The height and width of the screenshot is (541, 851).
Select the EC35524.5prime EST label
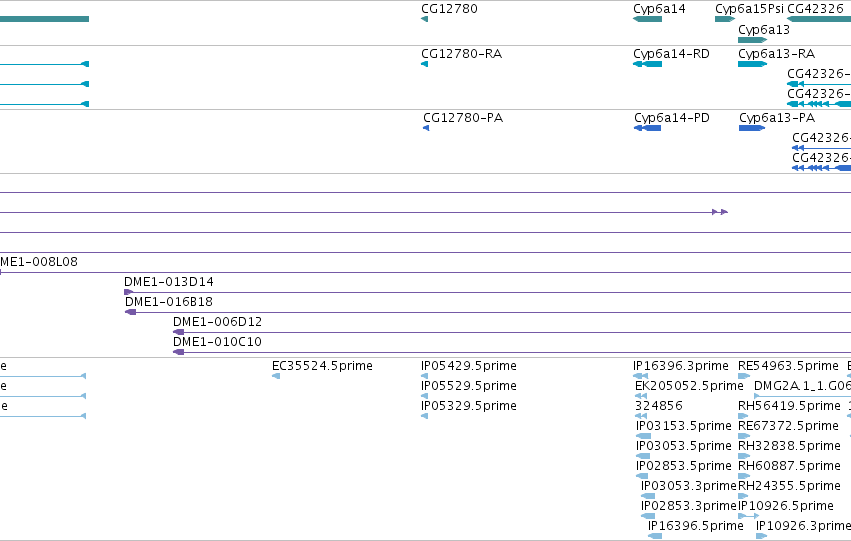click(322, 366)
